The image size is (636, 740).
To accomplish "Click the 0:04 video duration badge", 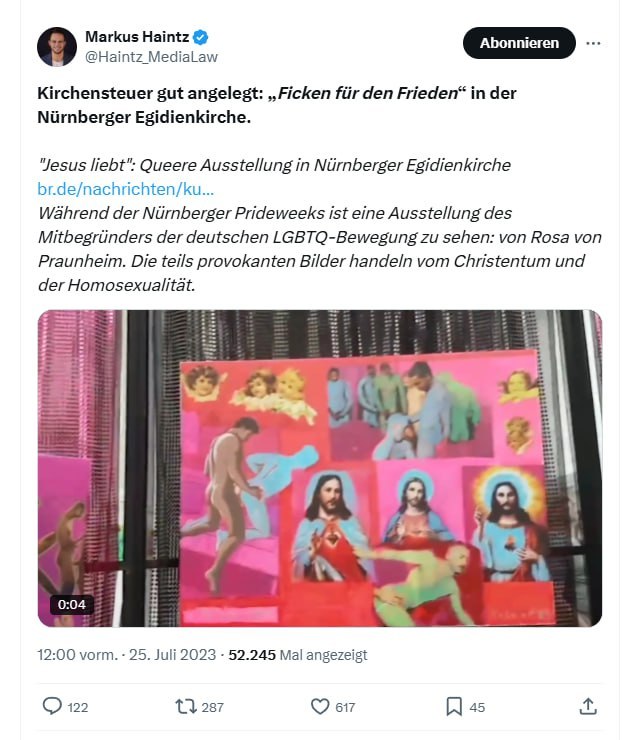I will coord(72,605).
